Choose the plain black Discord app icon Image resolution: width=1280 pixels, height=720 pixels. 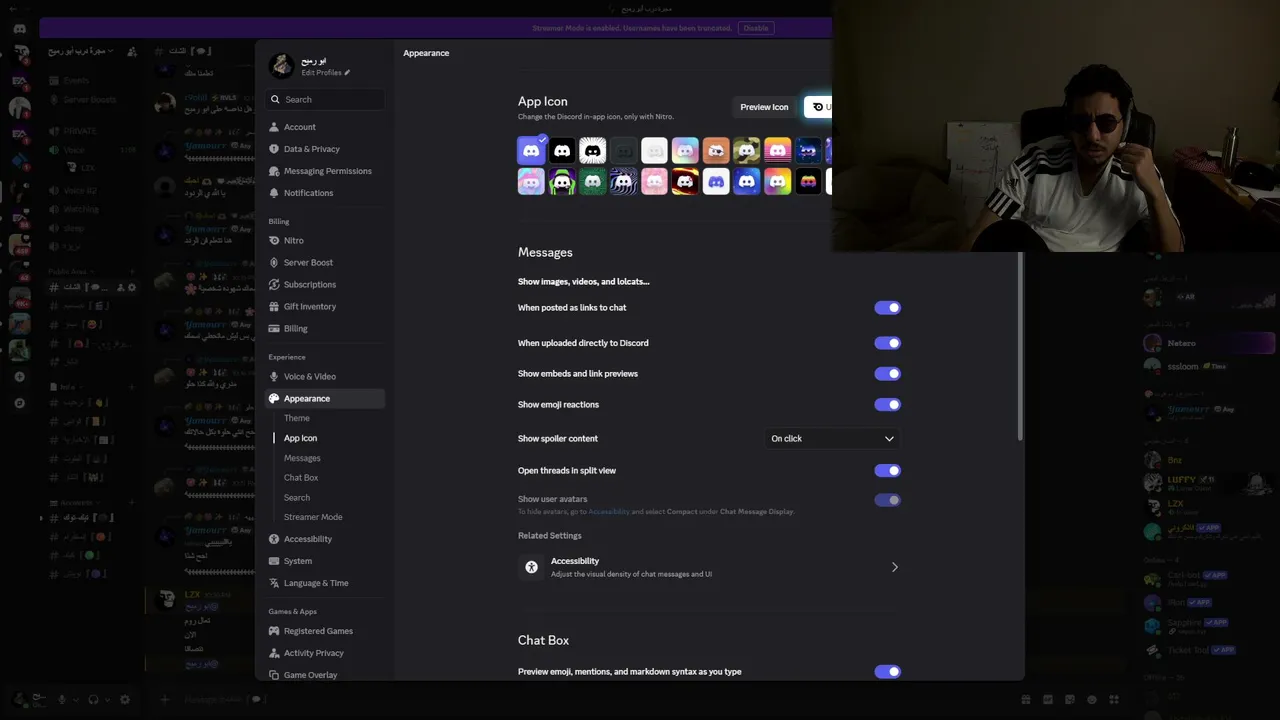point(562,150)
